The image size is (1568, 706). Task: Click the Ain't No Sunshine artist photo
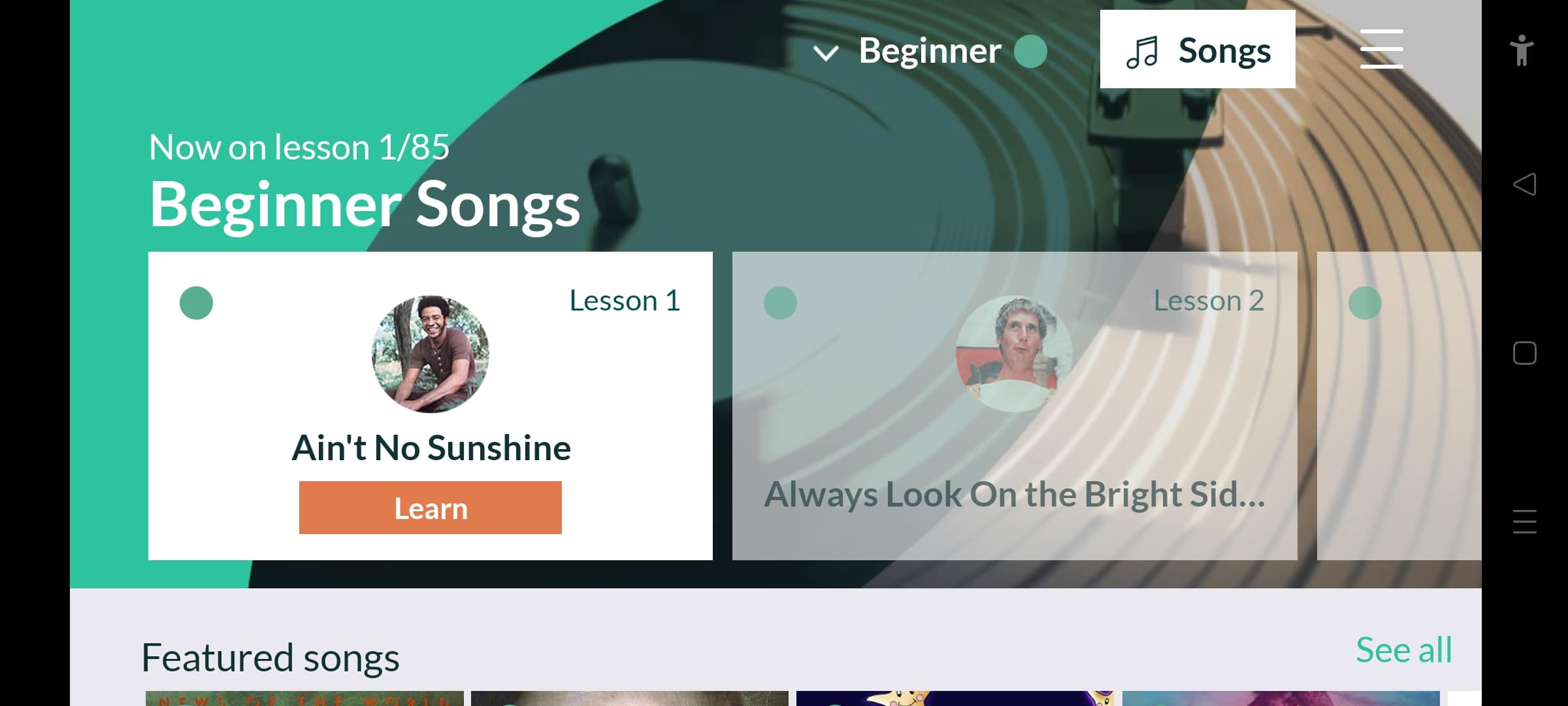click(431, 354)
